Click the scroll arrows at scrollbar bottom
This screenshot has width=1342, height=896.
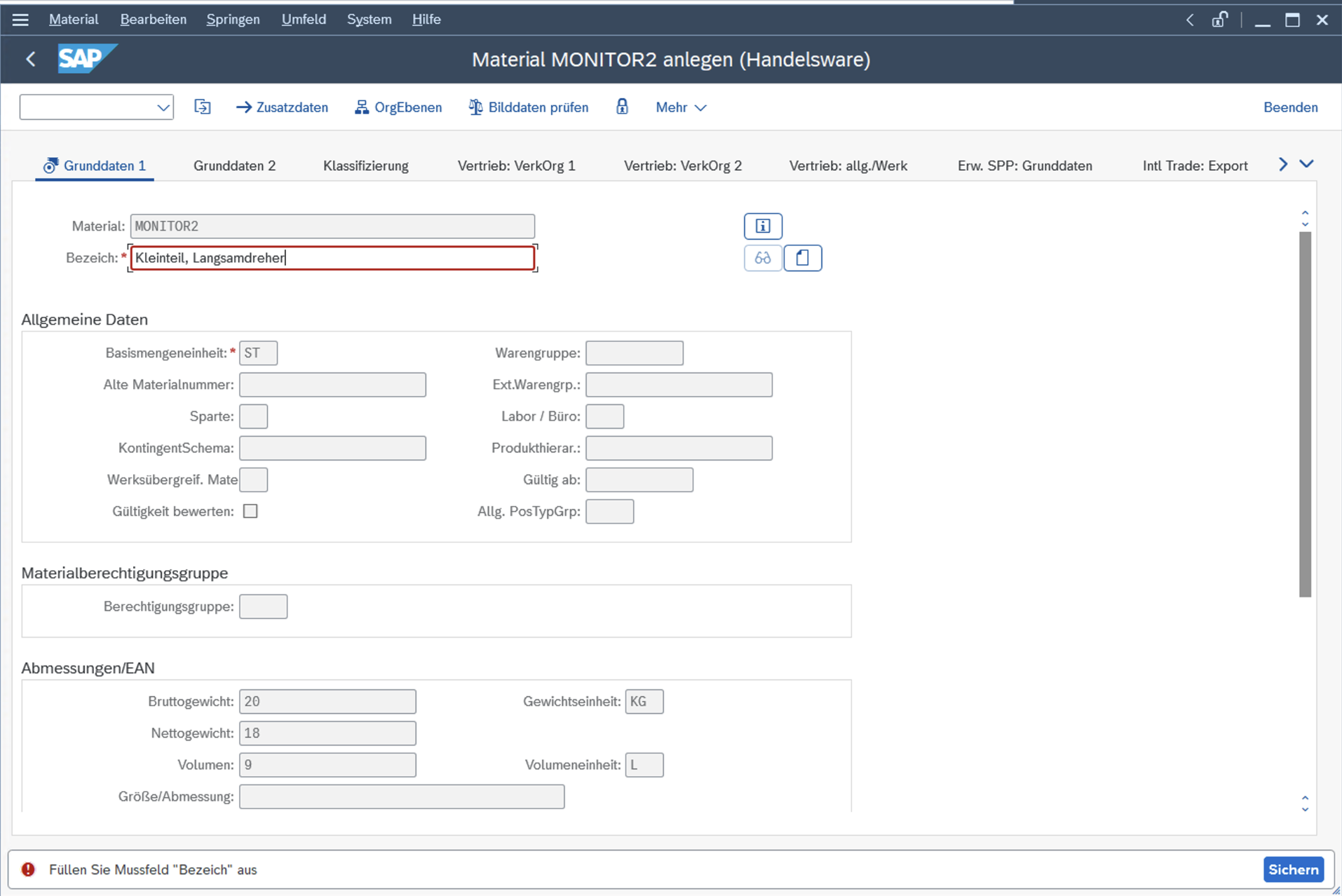[1305, 803]
